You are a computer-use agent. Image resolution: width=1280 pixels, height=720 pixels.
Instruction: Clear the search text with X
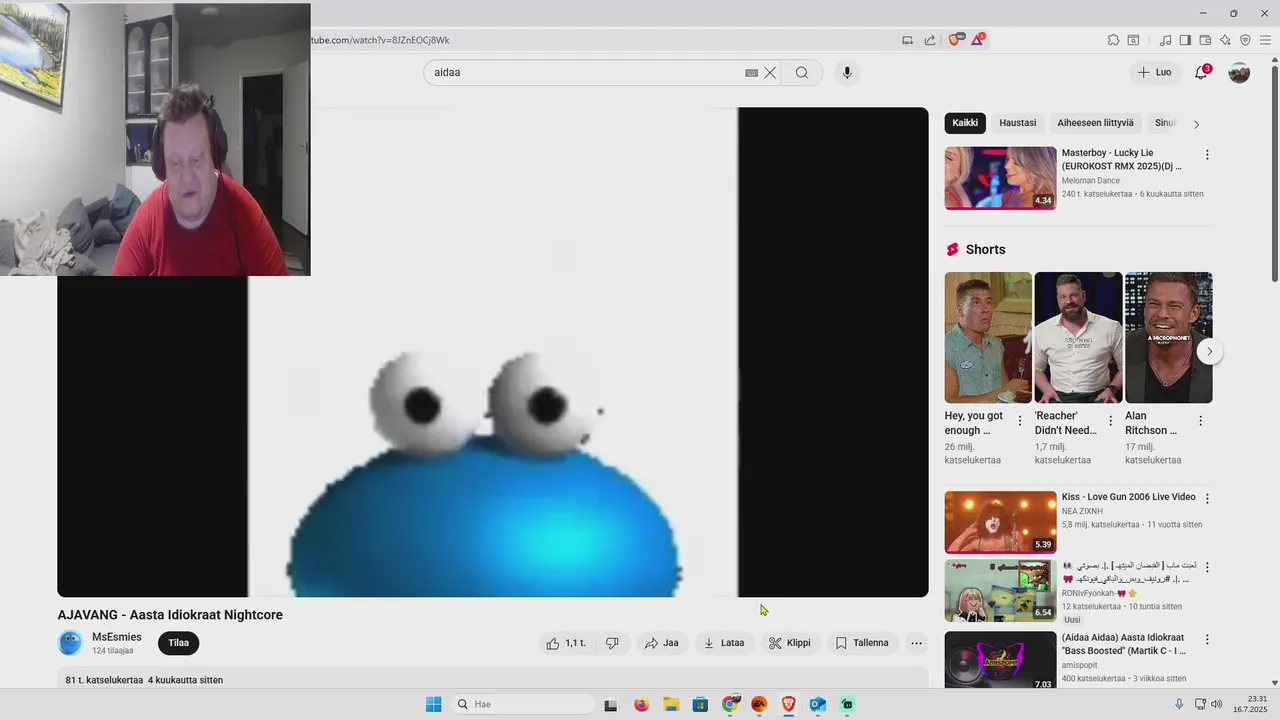point(770,72)
